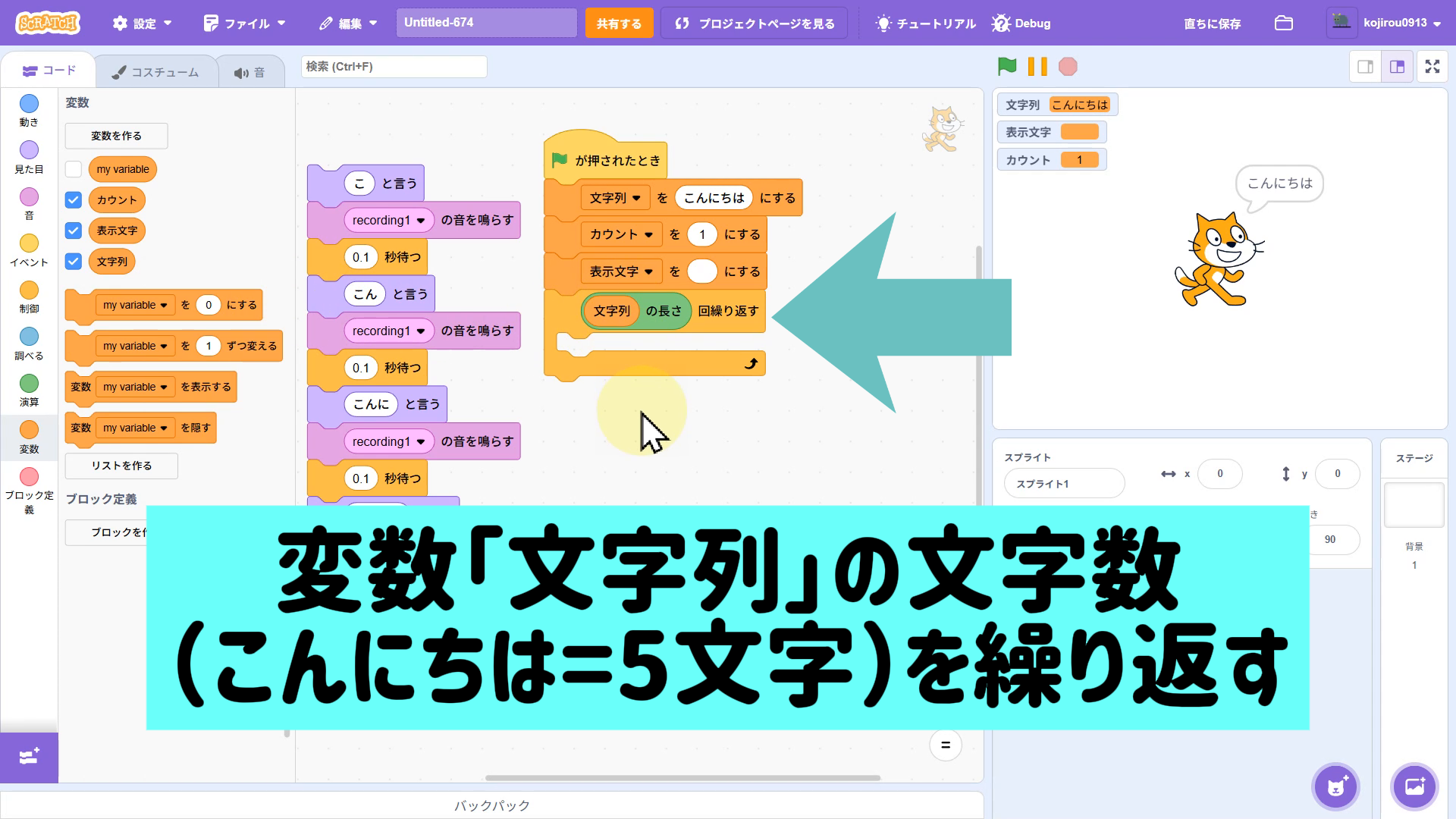
Task: Click the red stop button
Action: pos(1068,67)
